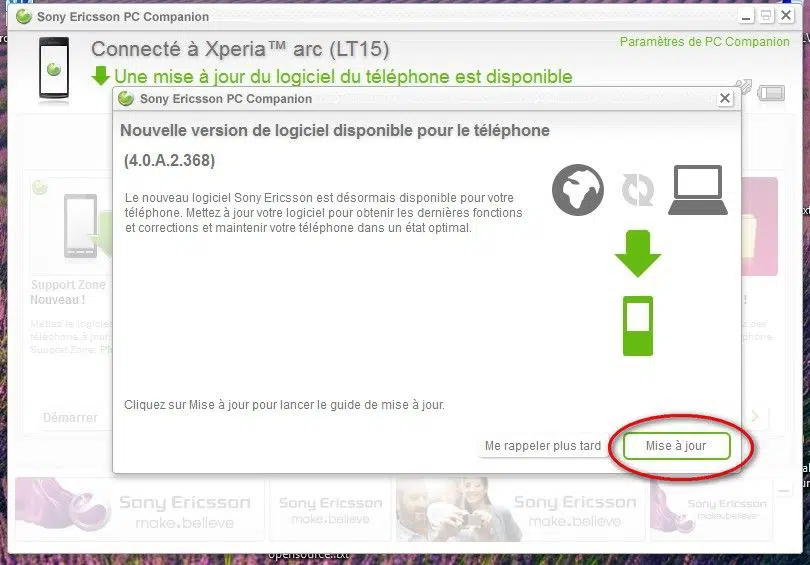The width and height of the screenshot is (810, 565).
Task: Click the Démarrer button in Support Zone
Action: pos(70,417)
